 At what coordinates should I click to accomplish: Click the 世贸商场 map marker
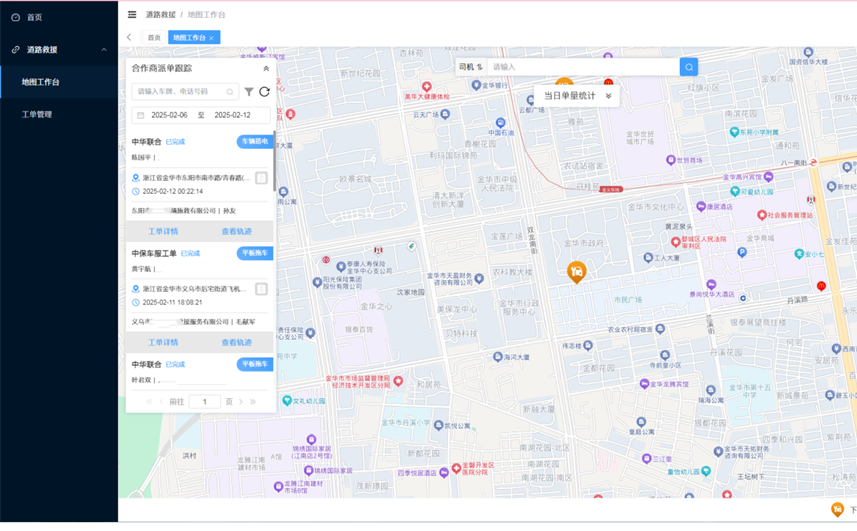(x=671, y=160)
